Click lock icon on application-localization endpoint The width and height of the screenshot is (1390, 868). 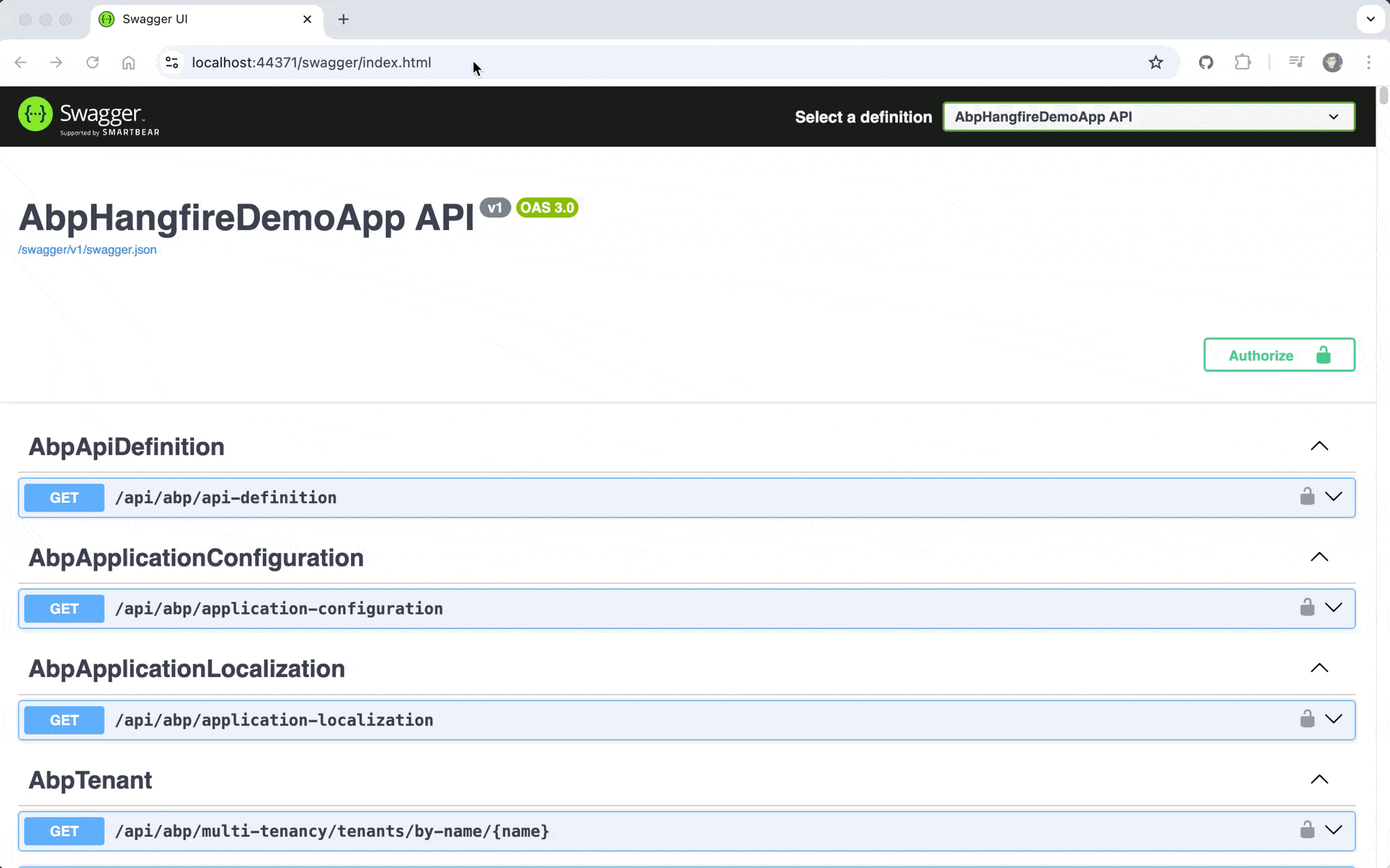pos(1307,719)
